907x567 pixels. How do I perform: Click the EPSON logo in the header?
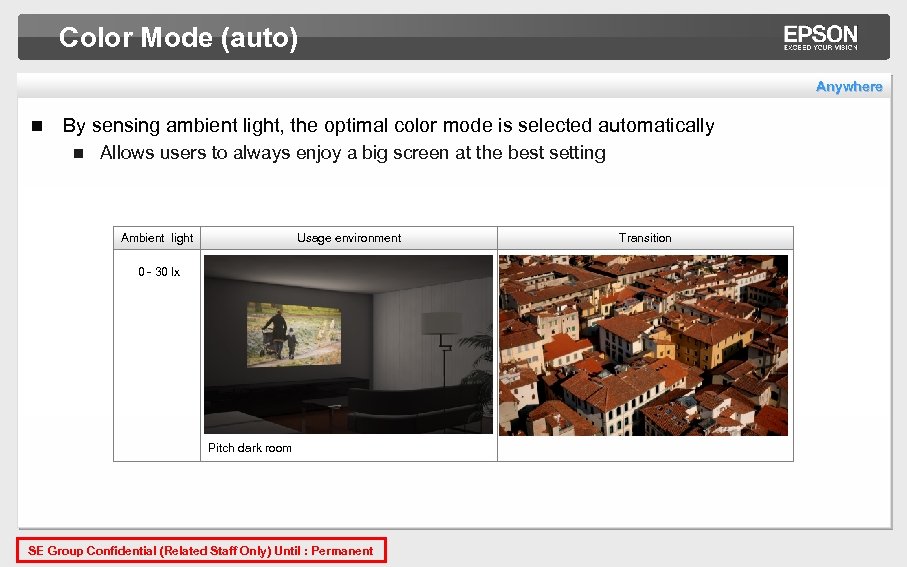[x=820, y=38]
